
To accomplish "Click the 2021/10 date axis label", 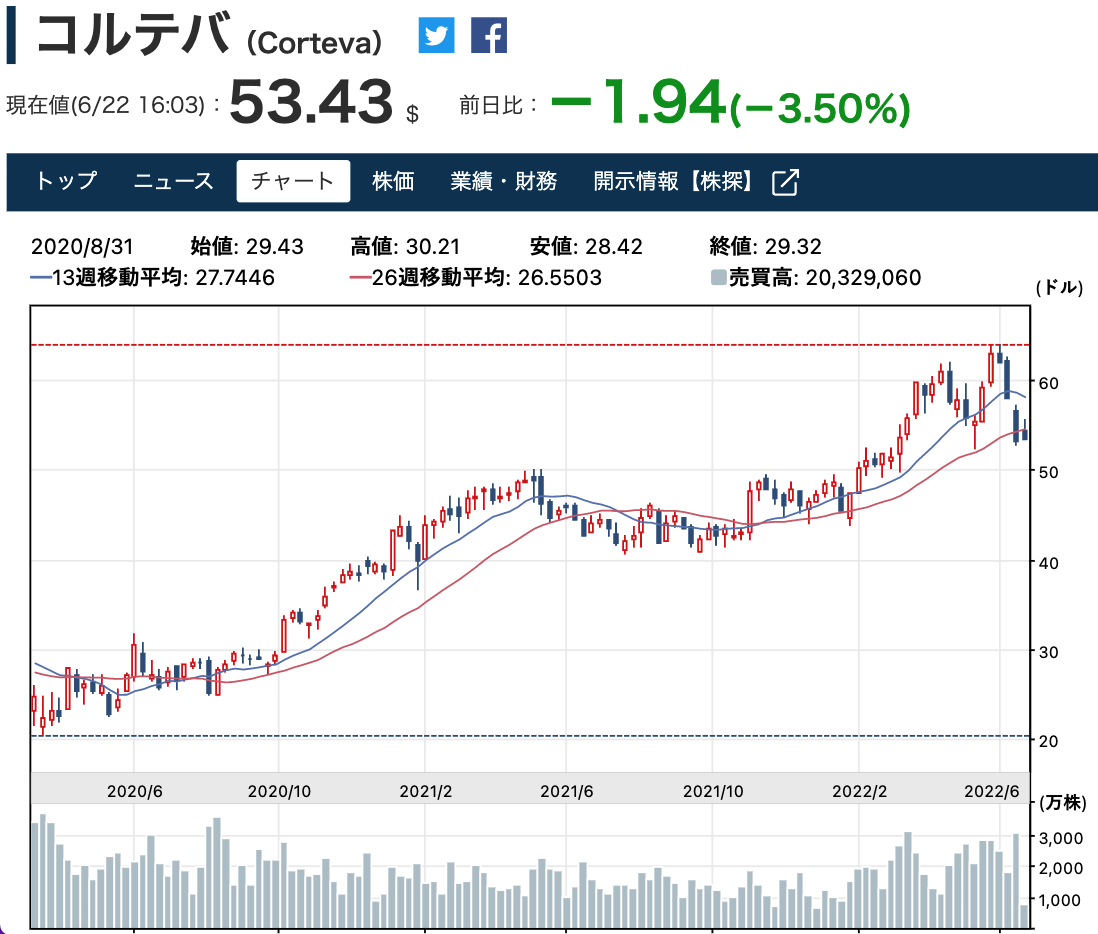I will click(713, 791).
